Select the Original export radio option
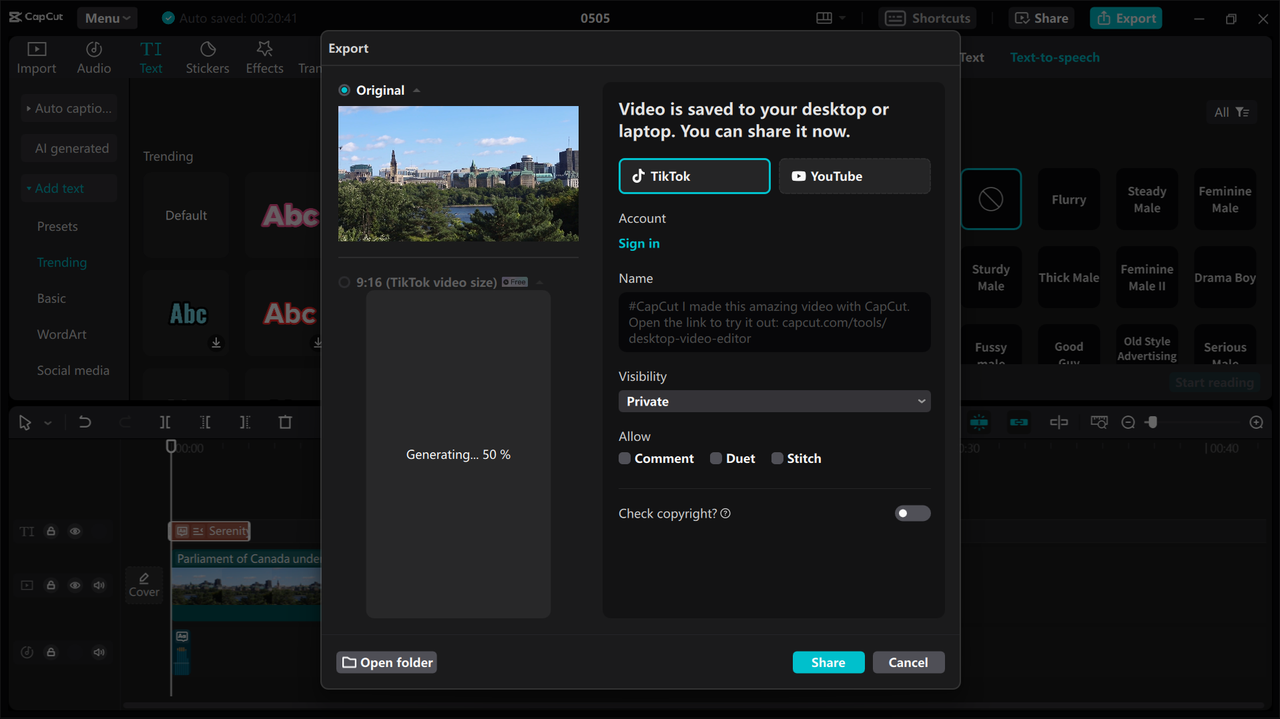The image size is (1280, 719). click(344, 90)
